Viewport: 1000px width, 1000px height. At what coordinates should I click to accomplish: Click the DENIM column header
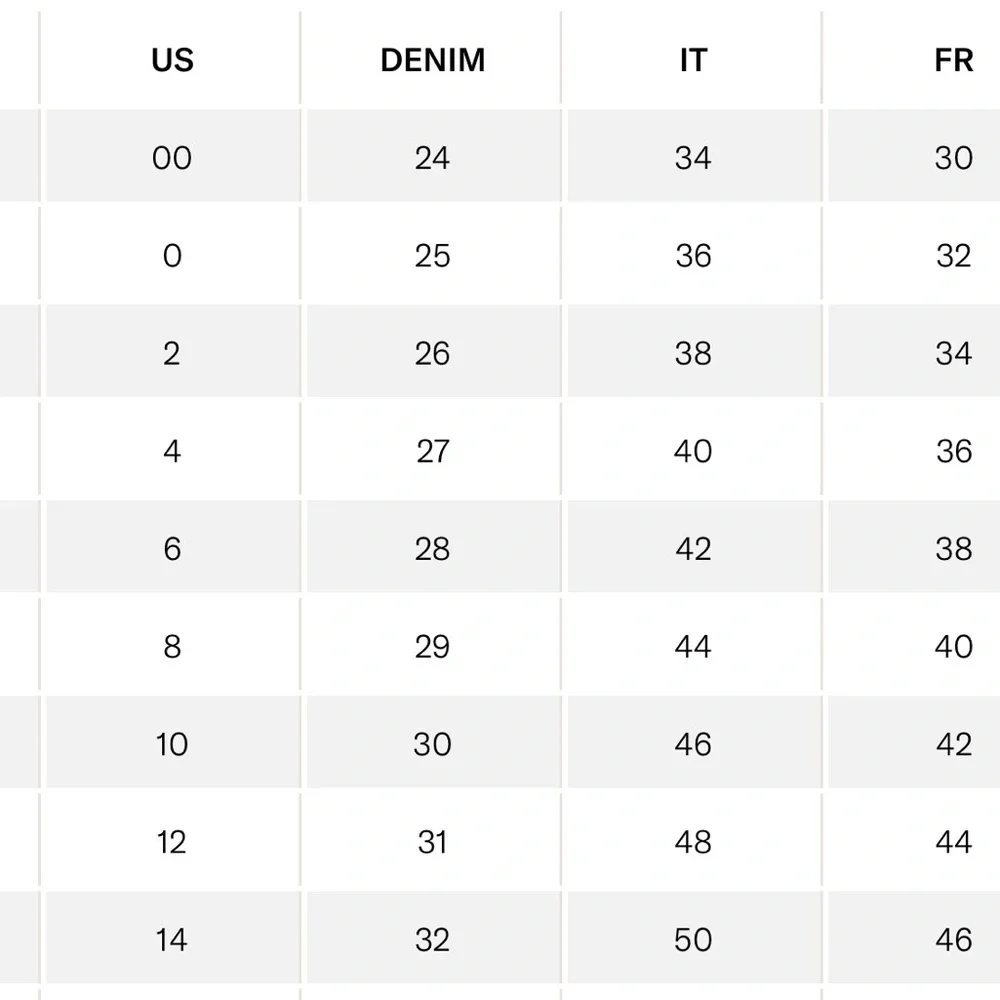[x=433, y=60]
